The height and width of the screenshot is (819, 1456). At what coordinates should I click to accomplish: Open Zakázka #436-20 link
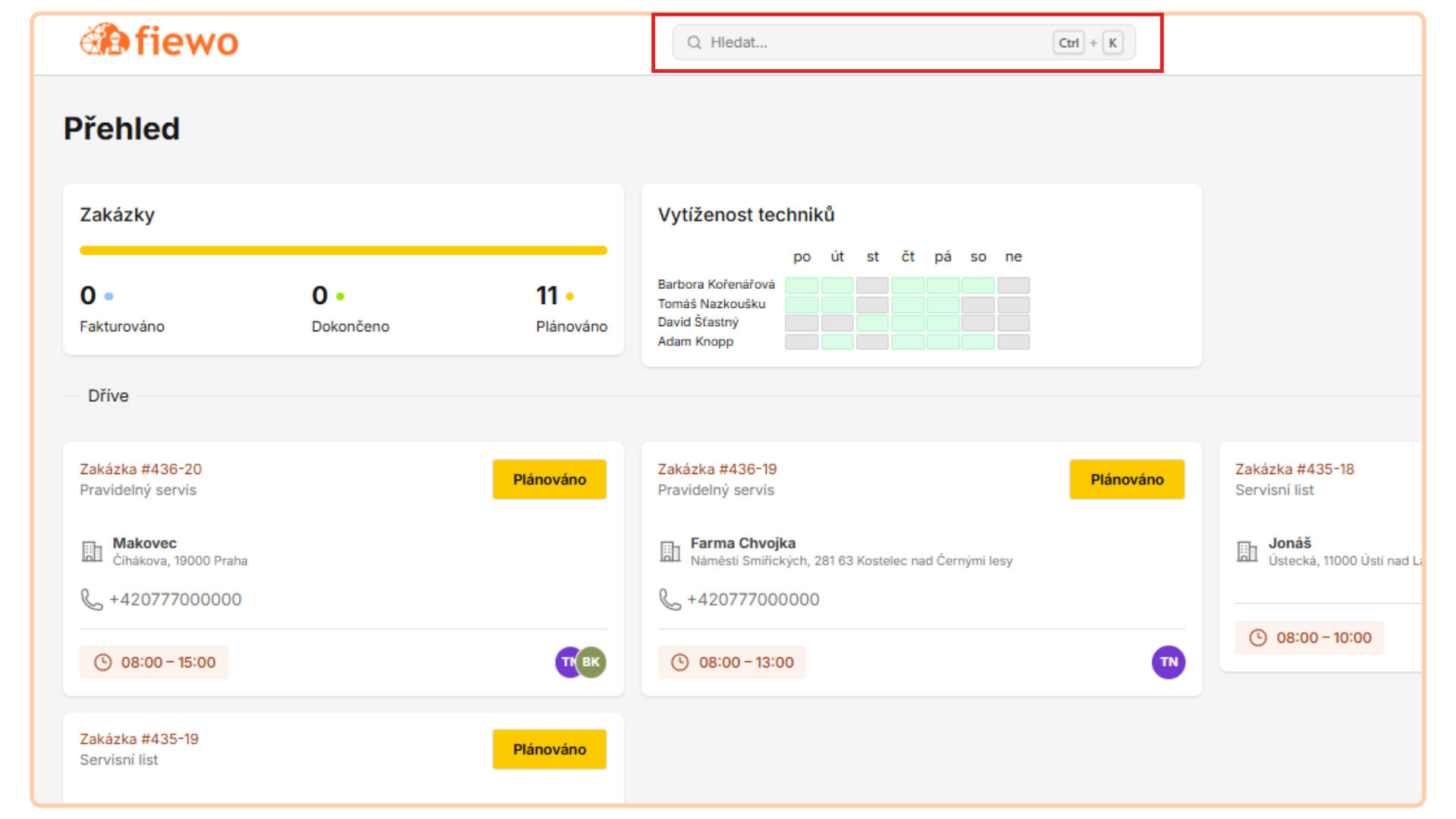point(141,469)
